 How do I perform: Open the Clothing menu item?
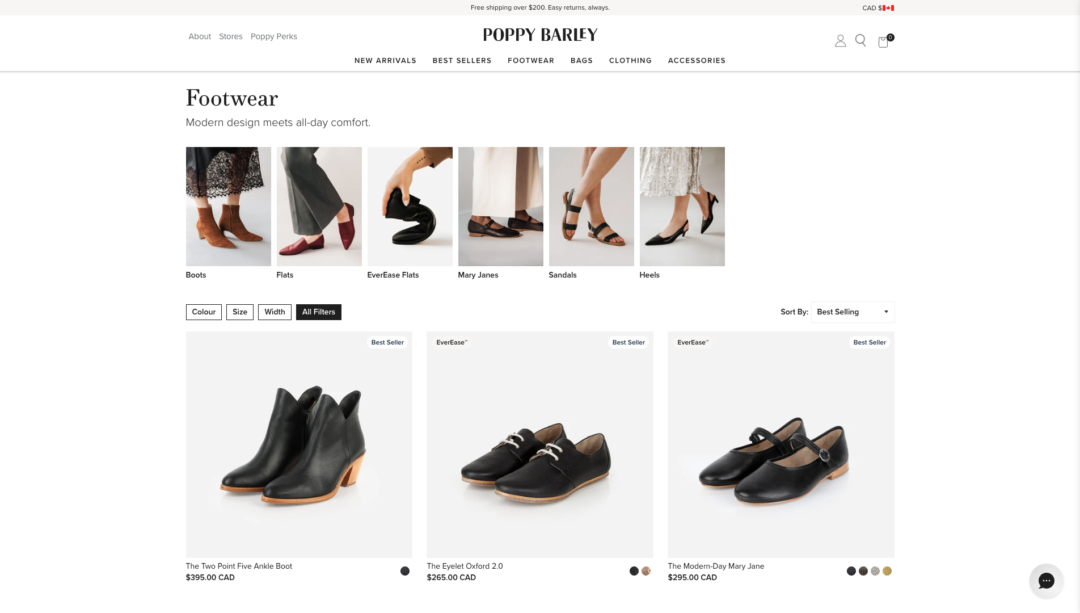pos(630,61)
